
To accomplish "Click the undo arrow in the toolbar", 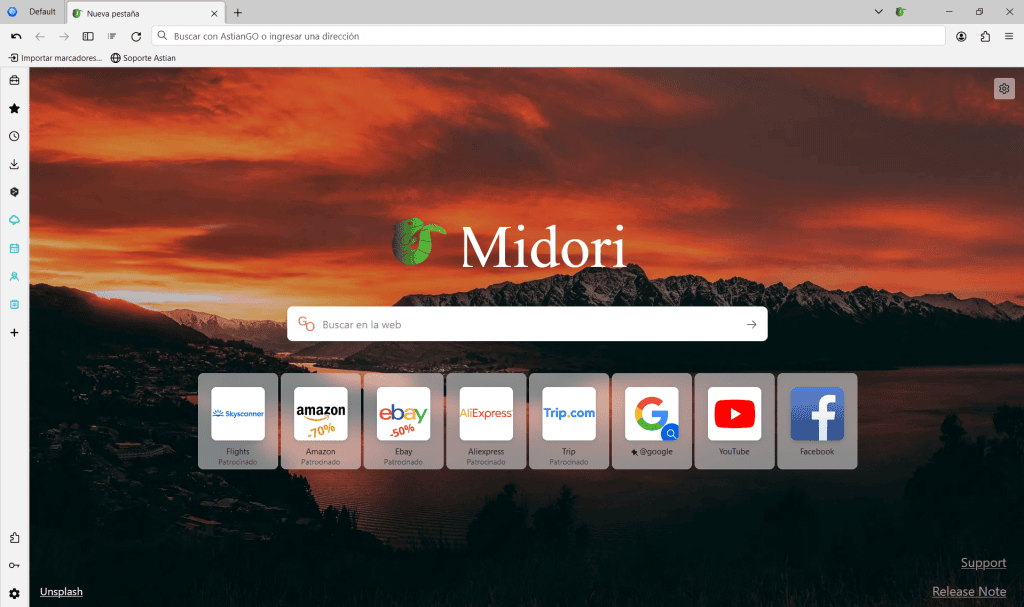I will coord(15,36).
